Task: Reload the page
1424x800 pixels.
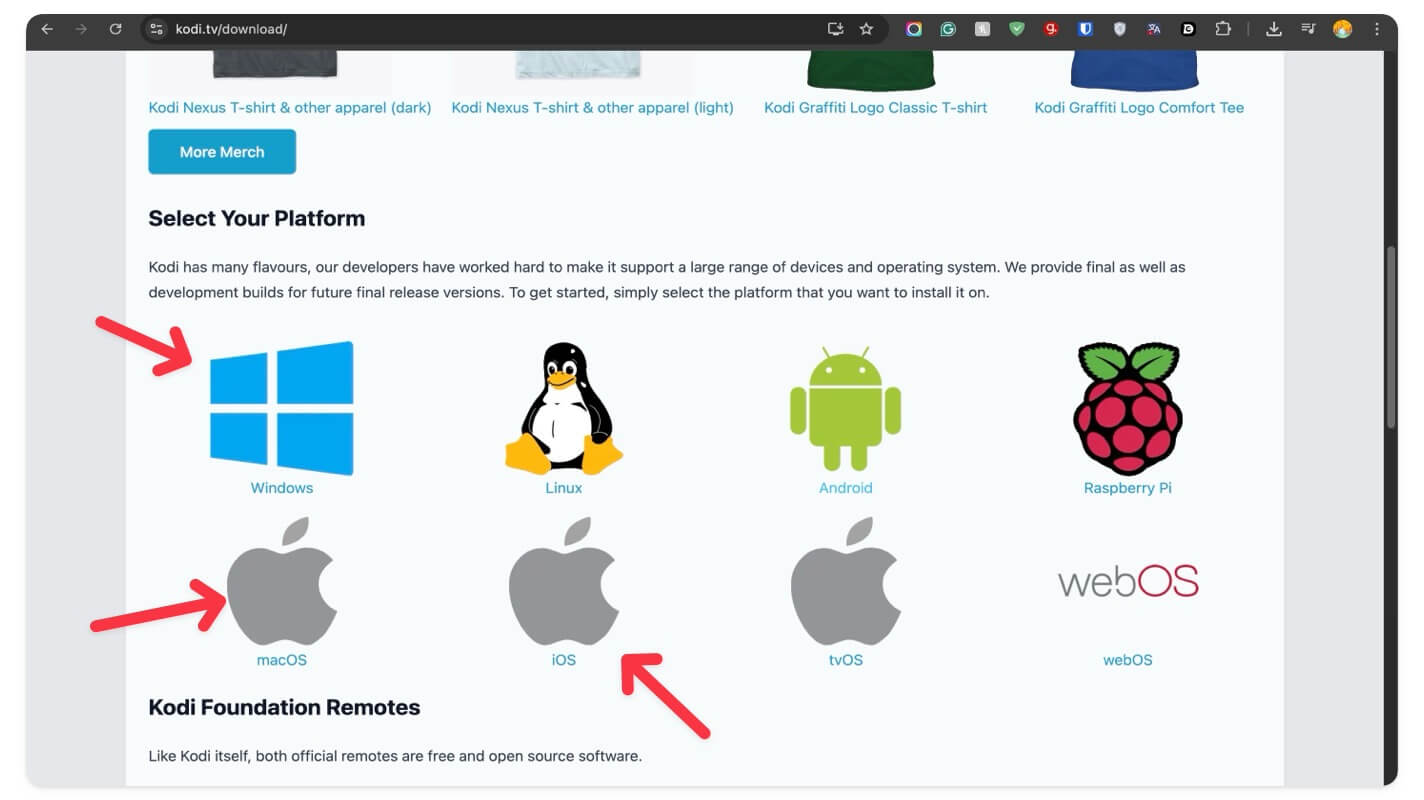Action: (115, 29)
